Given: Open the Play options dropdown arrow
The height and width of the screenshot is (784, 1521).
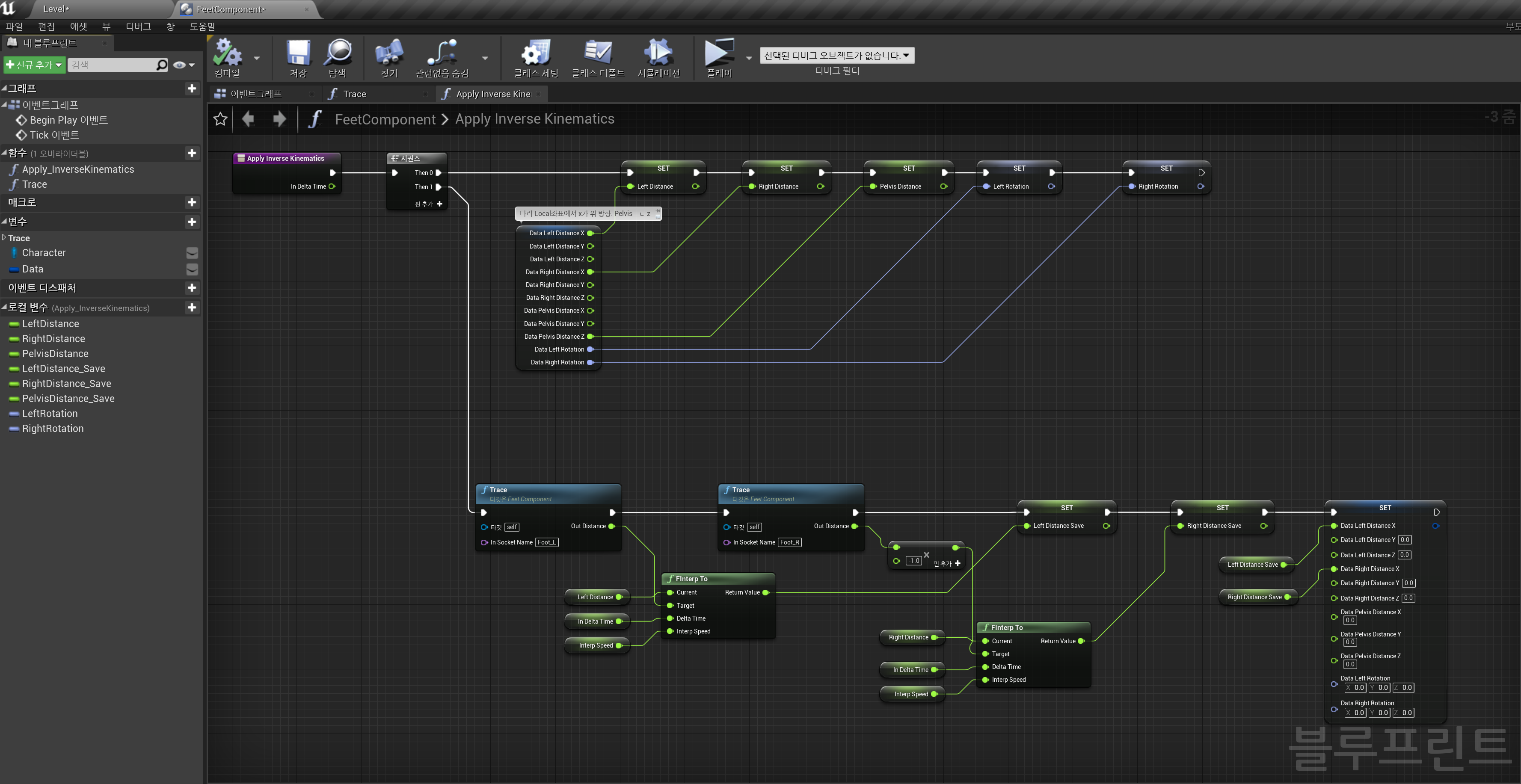Looking at the screenshot, I should (749, 58).
